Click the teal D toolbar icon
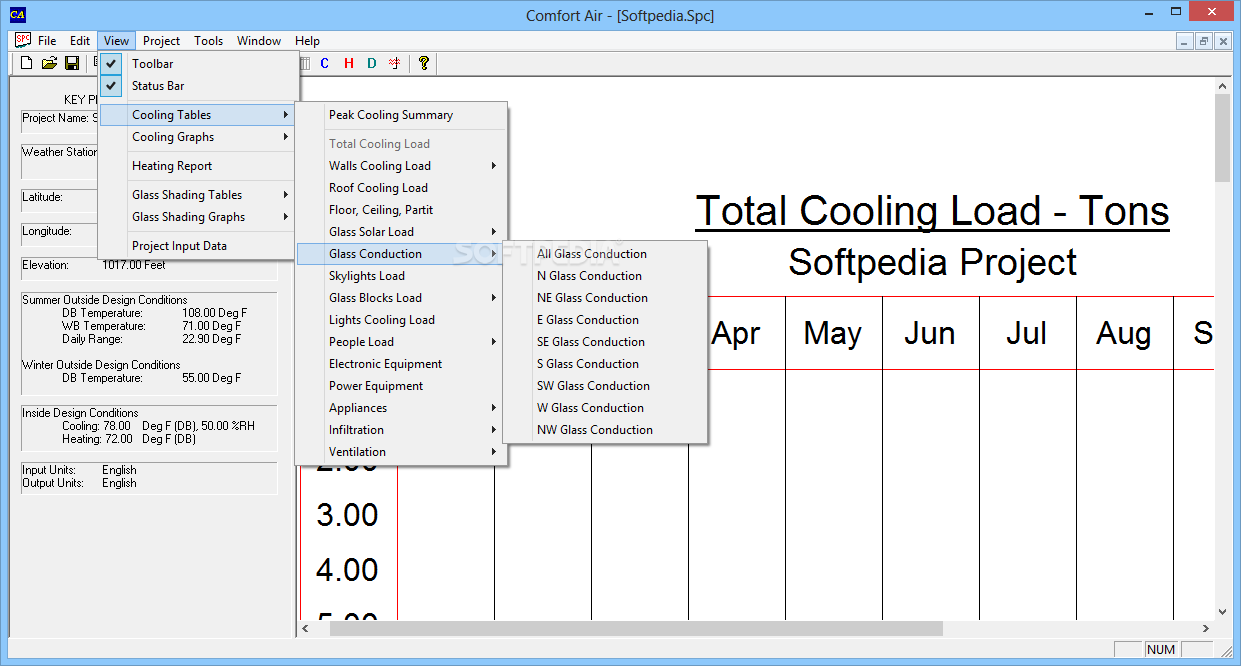 coord(372,63)
